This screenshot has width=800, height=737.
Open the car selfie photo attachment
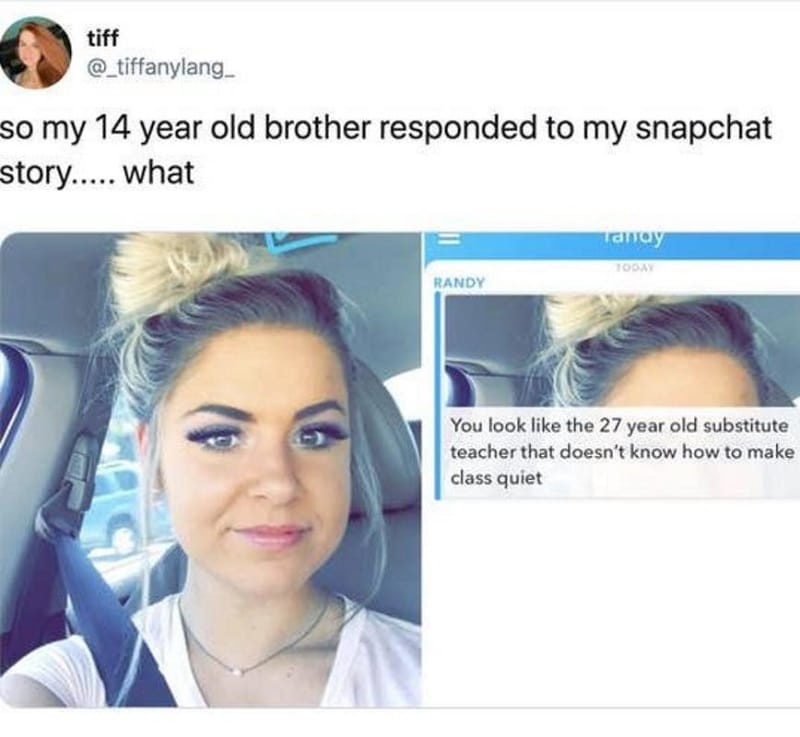210,469
